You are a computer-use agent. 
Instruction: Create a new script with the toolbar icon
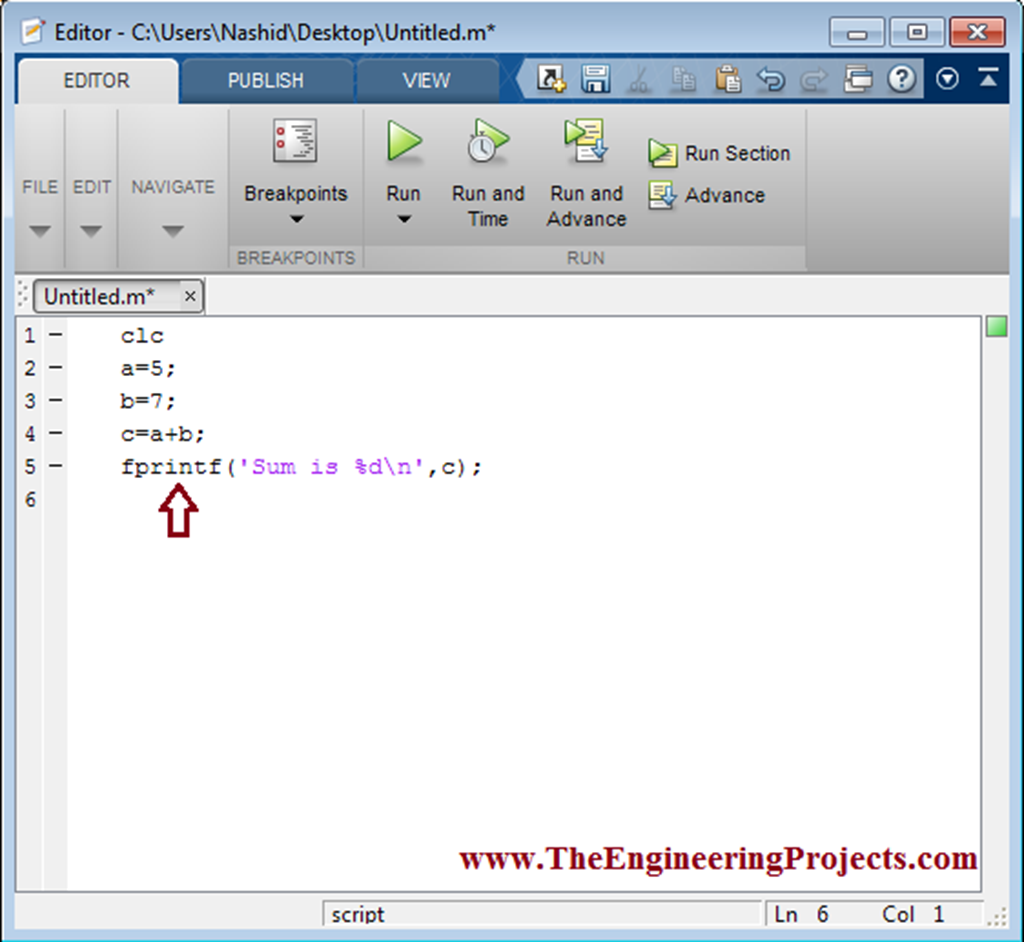(552, 79)
